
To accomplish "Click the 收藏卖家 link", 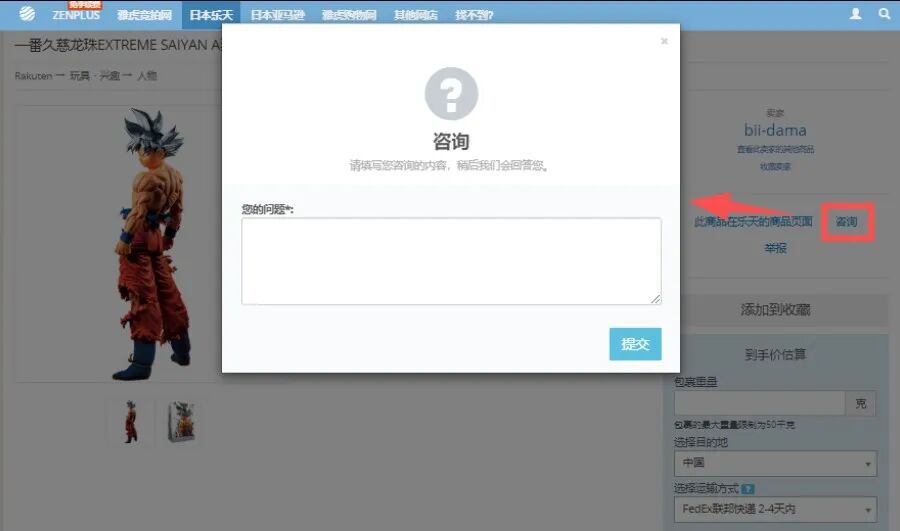I will point(775,166).
